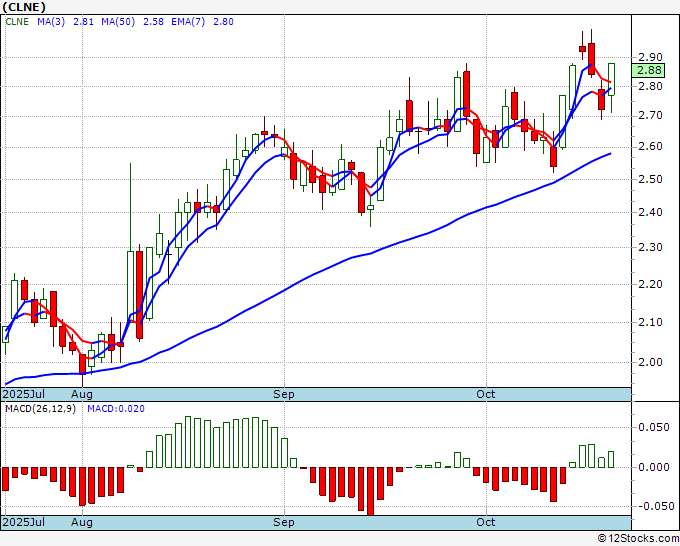
Task: Click the MA(50) line's right end
Action: pyautogui.click(x=610, y=154)
